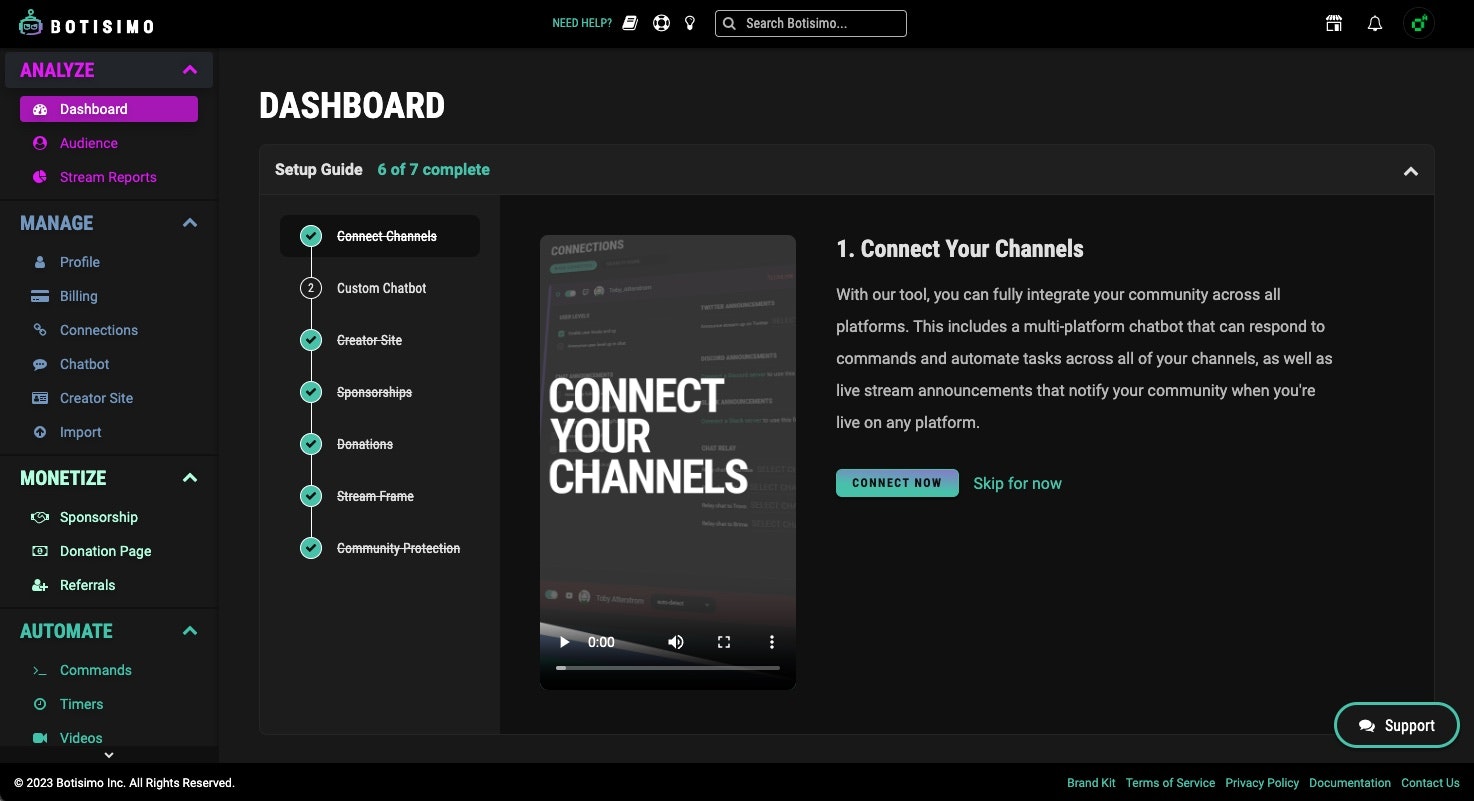Select the Custom Chatbot setup step
Viewport: 1474px width, 801px height.
point(380,288)
